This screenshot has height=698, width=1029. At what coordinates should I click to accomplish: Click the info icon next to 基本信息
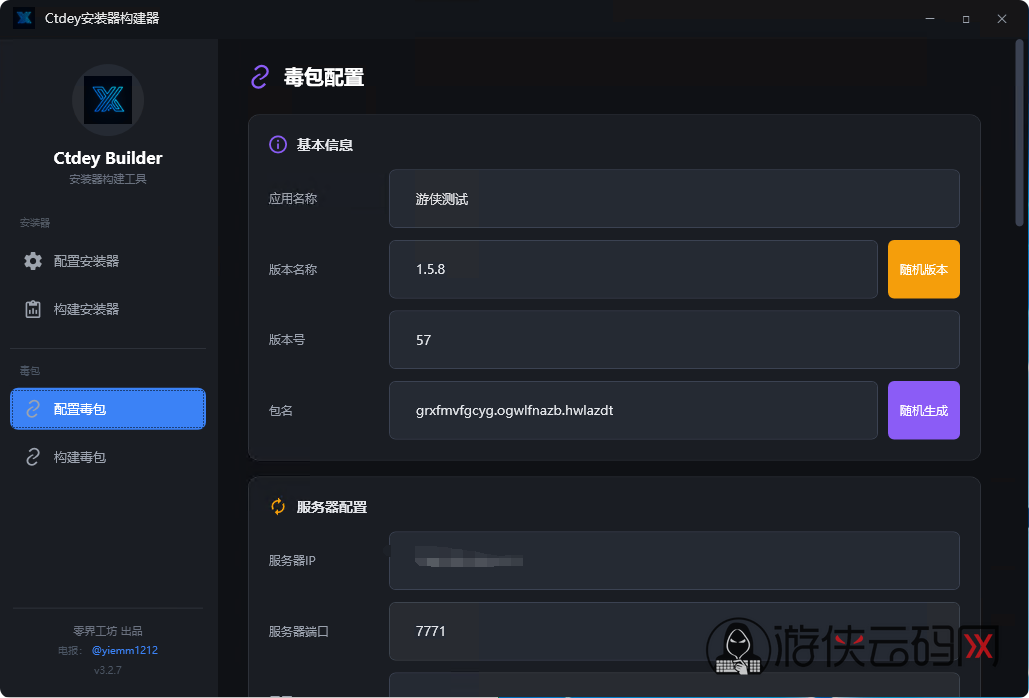278,145
